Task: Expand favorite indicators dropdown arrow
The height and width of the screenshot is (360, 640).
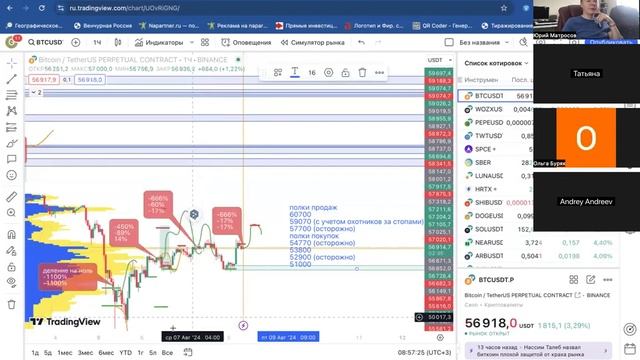Action: click(191, 42)
